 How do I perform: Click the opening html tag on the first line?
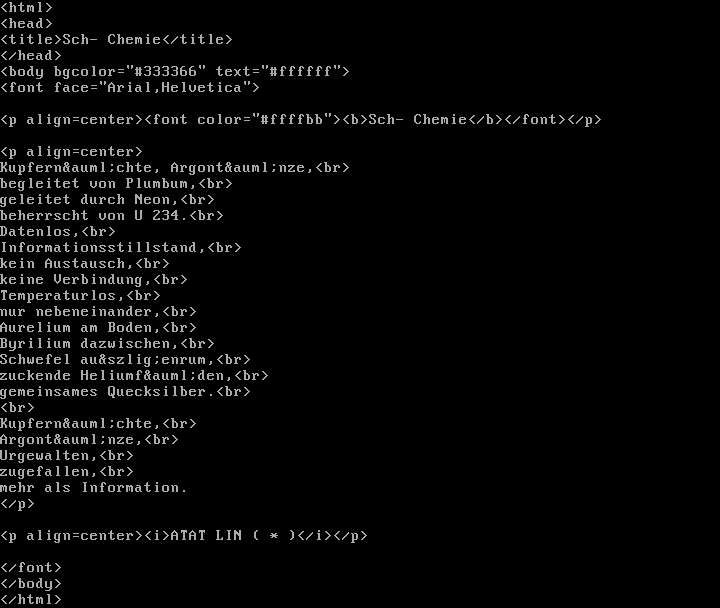point(26,8)
